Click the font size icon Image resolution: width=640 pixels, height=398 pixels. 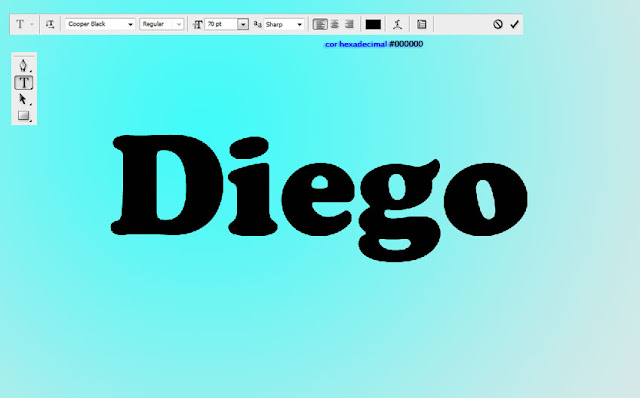pyautogui.click(x=198, y=24)
